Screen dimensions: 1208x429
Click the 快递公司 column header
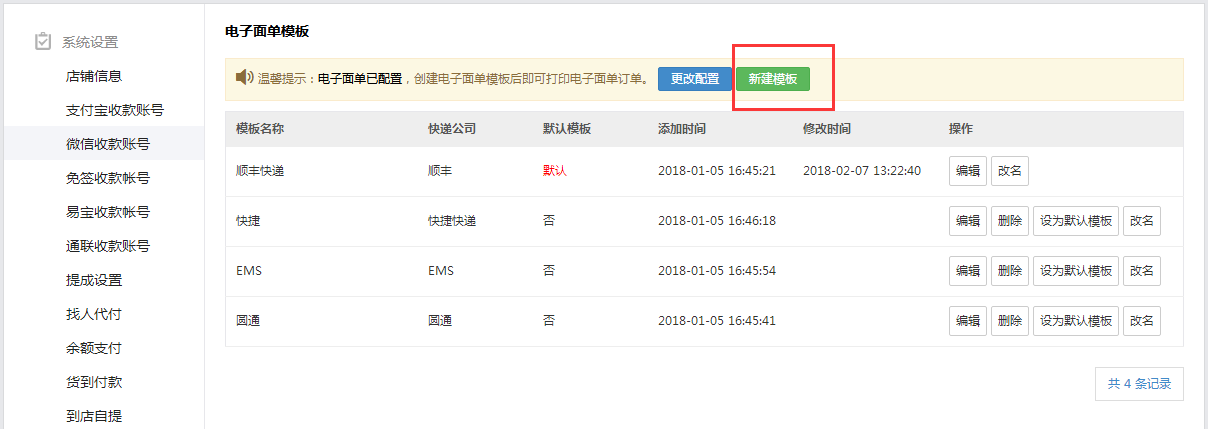point(452,129)
